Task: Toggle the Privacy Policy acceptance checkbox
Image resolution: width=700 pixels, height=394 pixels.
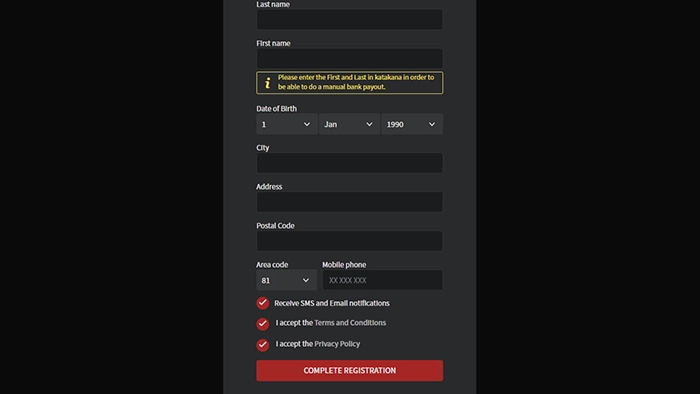Action: pyautogui.click(x=262, y=344)
